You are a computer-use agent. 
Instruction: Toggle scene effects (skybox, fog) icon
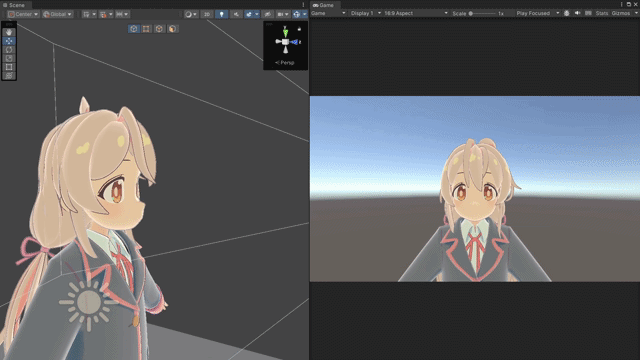(249, 14)
